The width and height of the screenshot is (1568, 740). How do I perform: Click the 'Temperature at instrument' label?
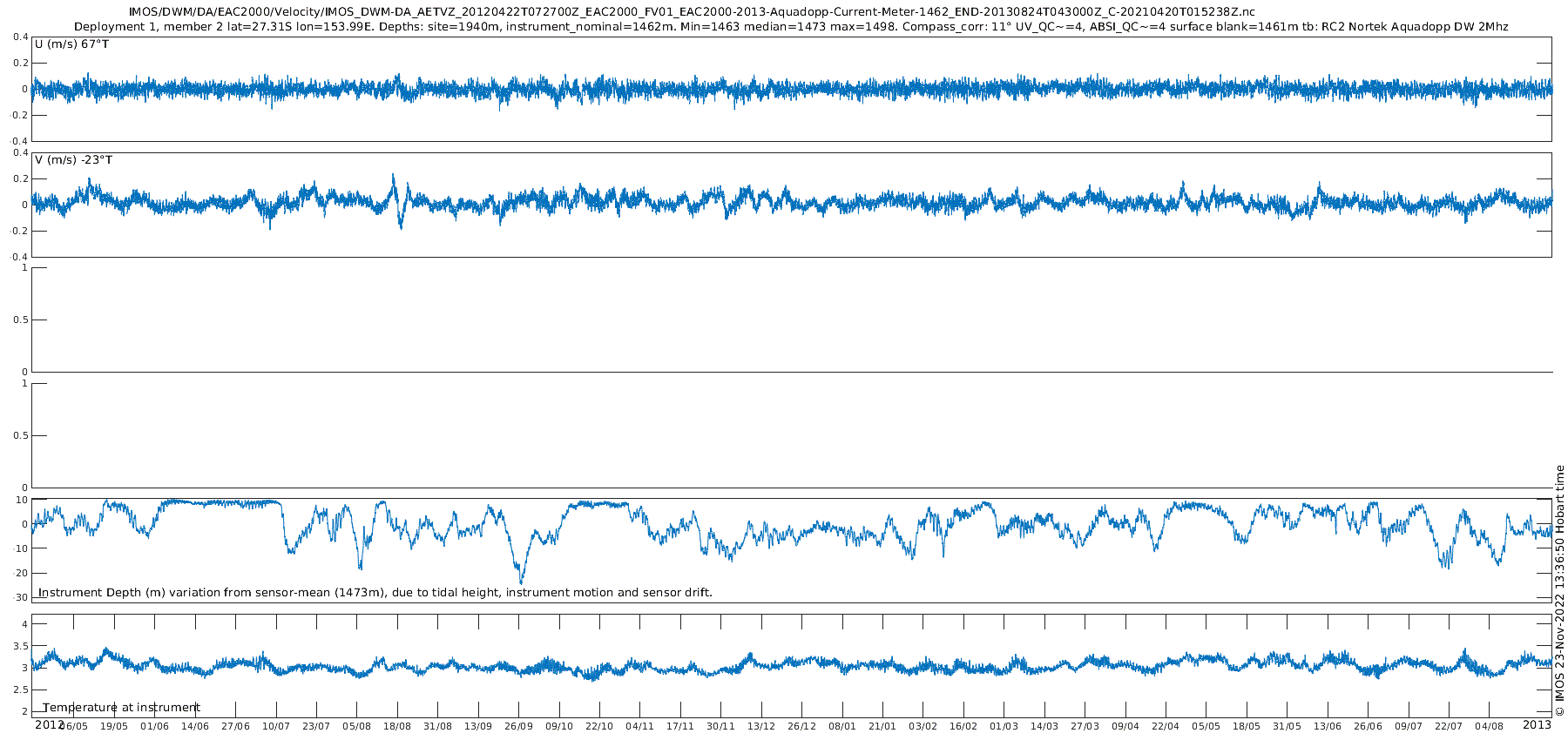click(122, 708)
